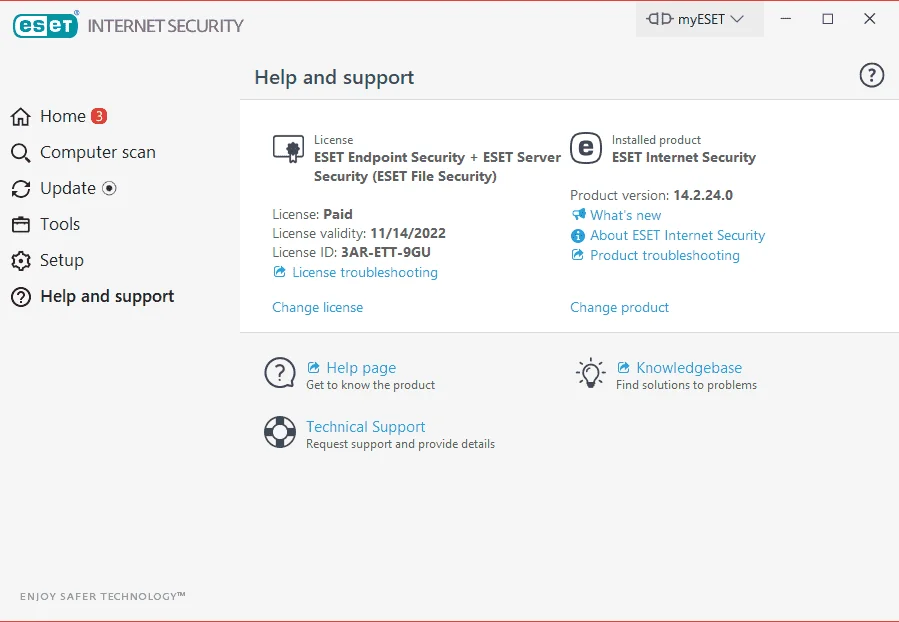Click the ESET logo in header
Image resolution: width=899 pixels, height=622 pixels.
pyautogui.click(x=46, y=25)
